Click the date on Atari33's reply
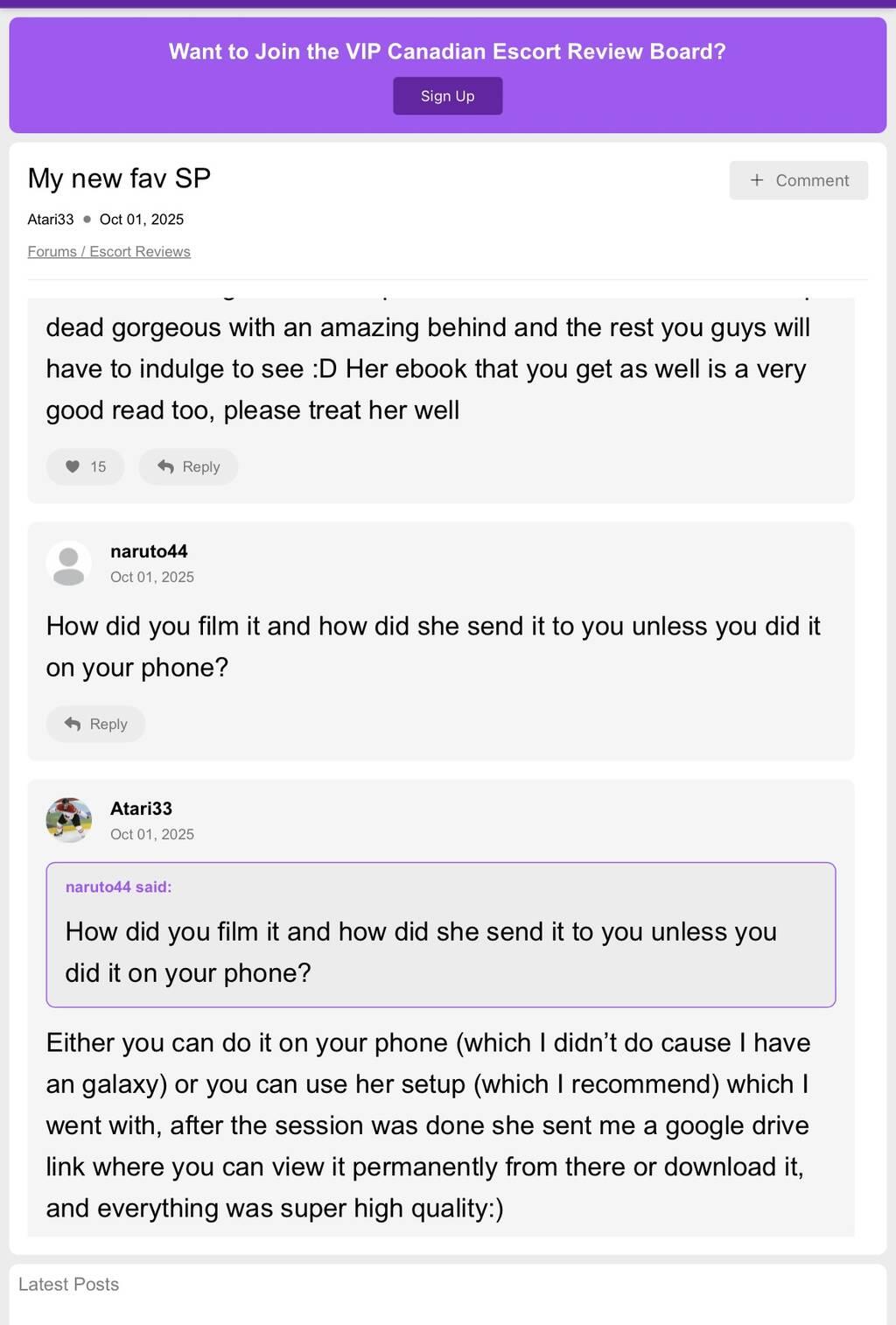The width and height of the screenshot is (896, 1325). coord(152,834)
